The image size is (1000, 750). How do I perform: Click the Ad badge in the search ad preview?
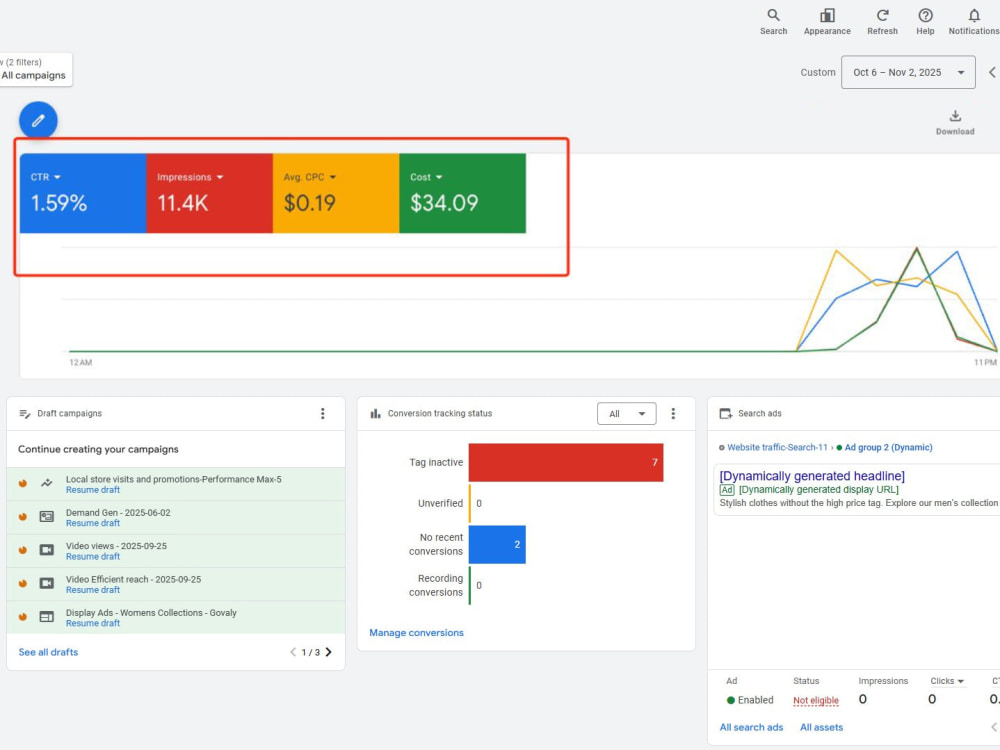pyautogui.click(x=726, y=490)
